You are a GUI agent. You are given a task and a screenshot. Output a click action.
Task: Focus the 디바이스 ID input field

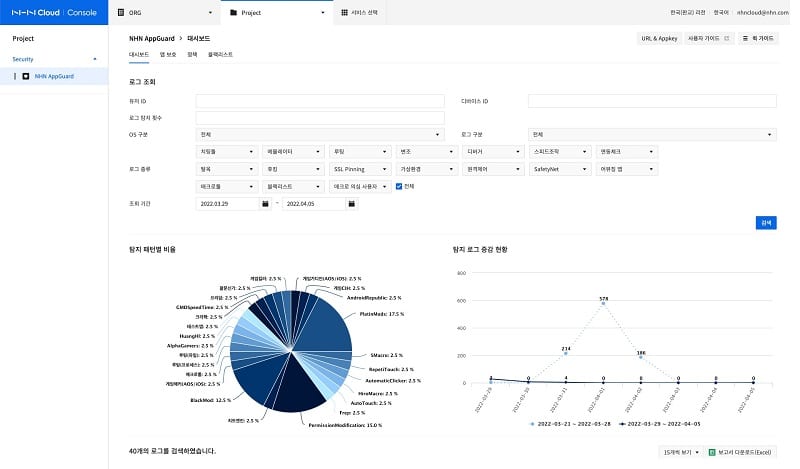point(652,101)
